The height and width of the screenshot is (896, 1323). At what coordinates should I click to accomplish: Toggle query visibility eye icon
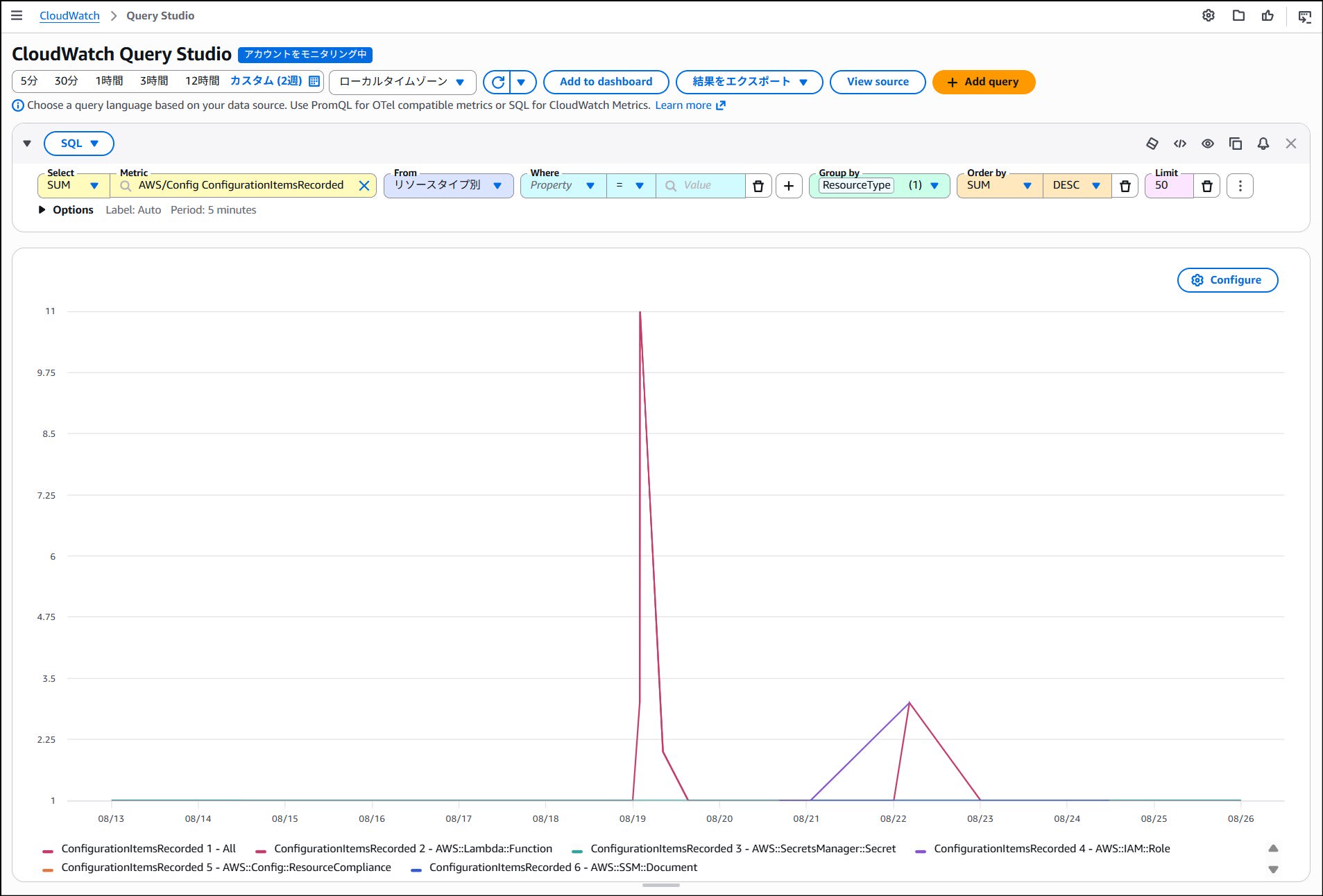coord(1208,144)
